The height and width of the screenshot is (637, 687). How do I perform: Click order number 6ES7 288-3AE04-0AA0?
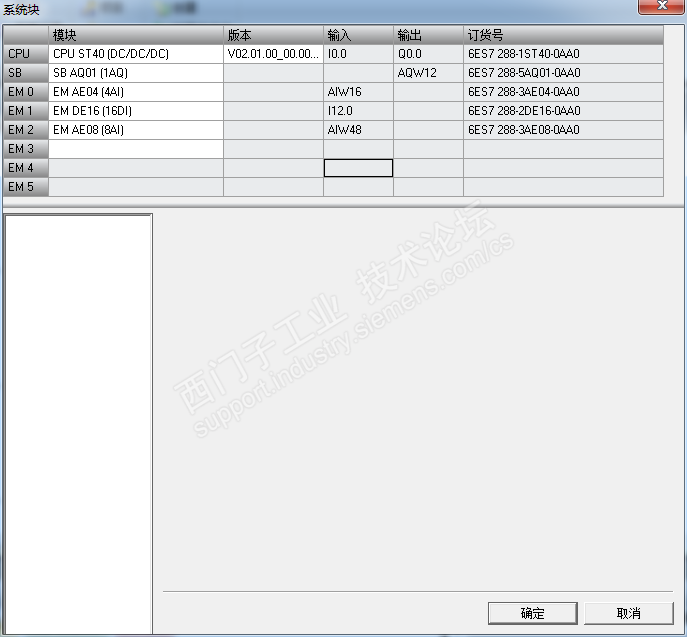(563, 92)
